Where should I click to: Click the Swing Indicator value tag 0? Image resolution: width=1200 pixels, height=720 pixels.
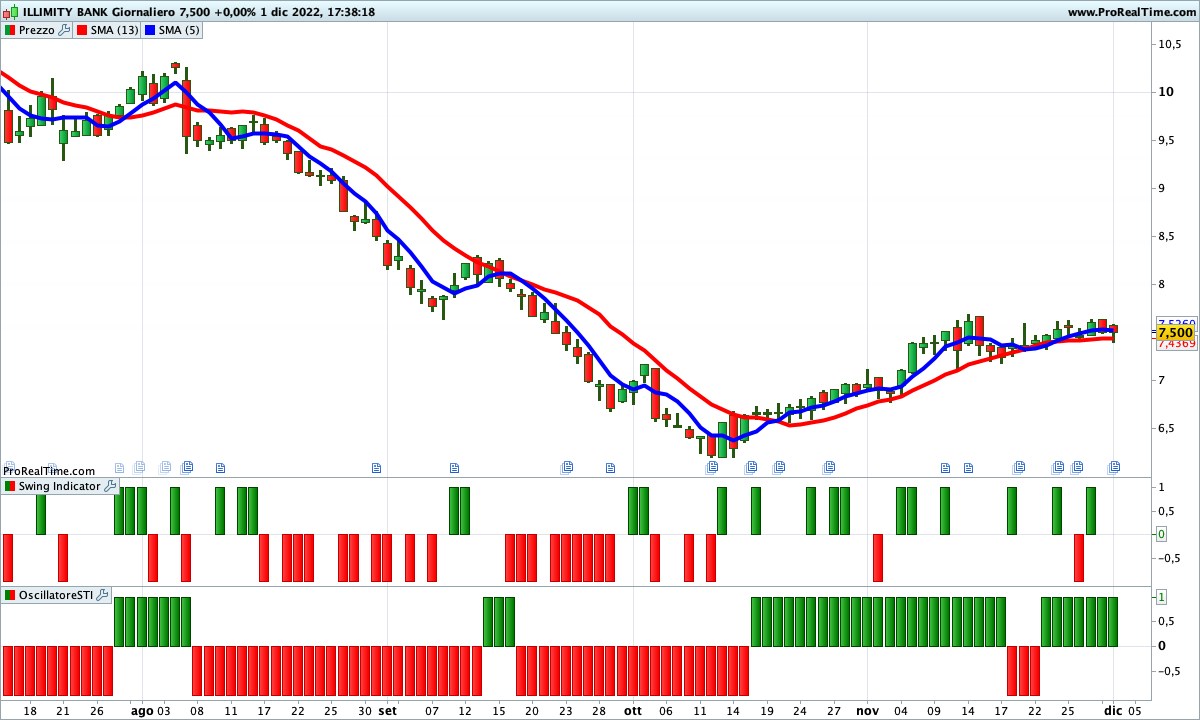(1161, 534)
